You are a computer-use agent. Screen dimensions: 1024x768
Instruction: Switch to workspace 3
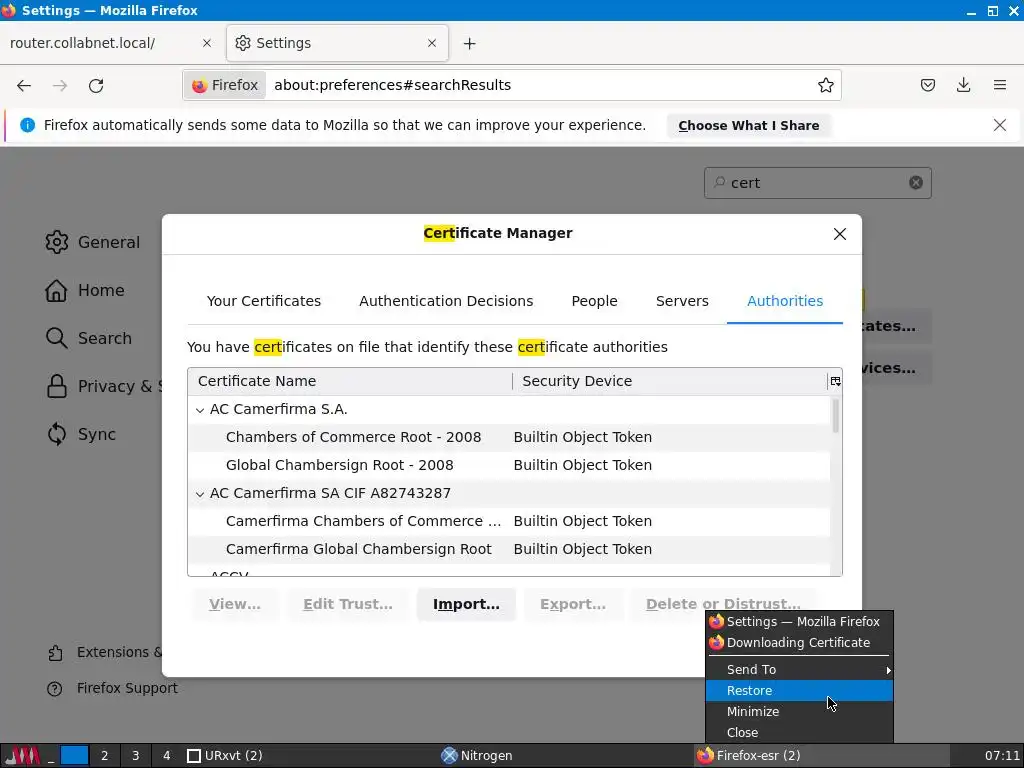tap(136, 756)
